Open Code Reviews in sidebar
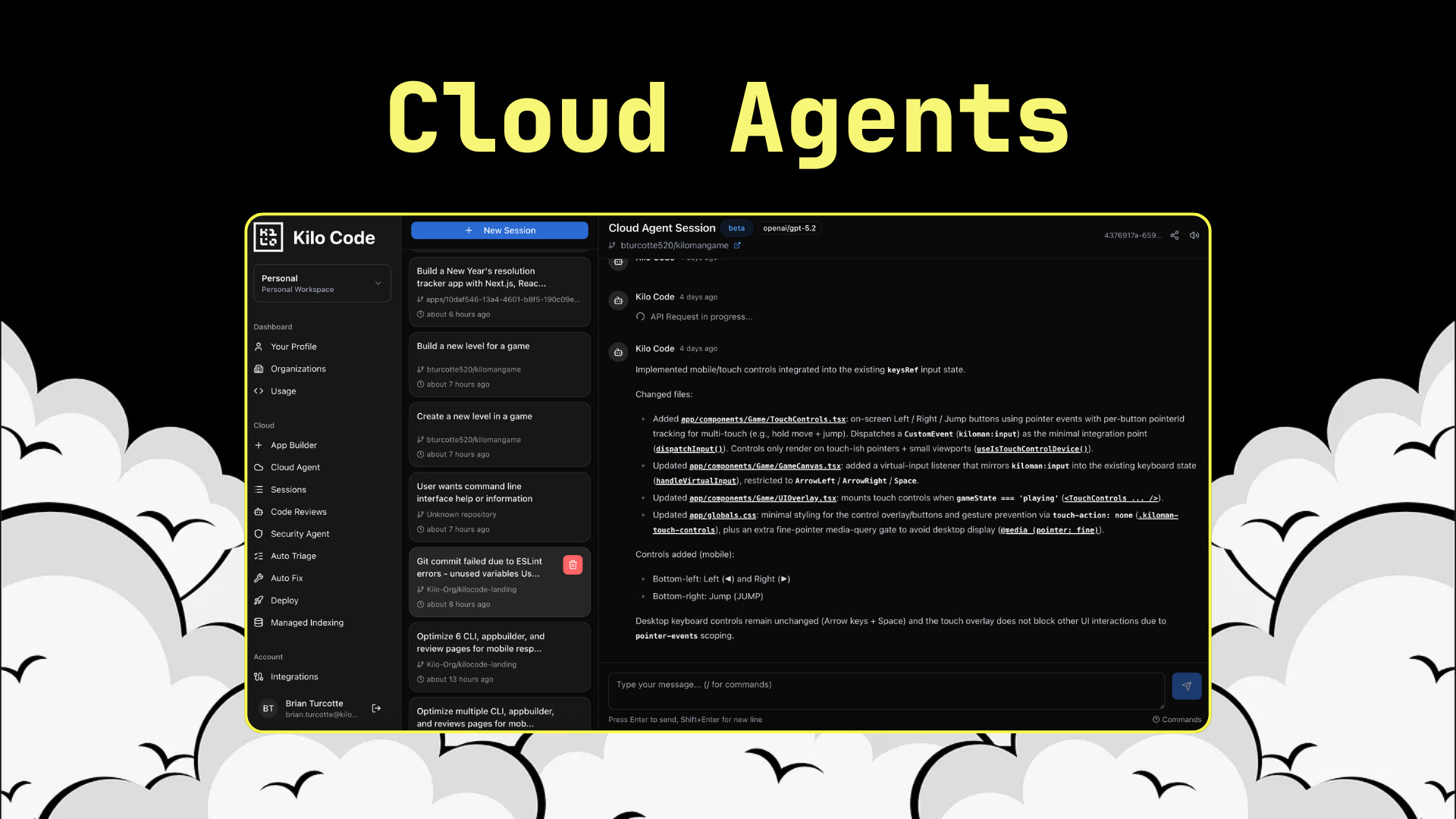The image size is (1456, 819). [x=298, y=512]
